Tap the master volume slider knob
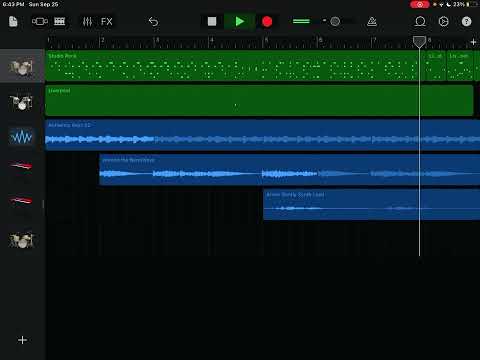 (x=335, y=22)
